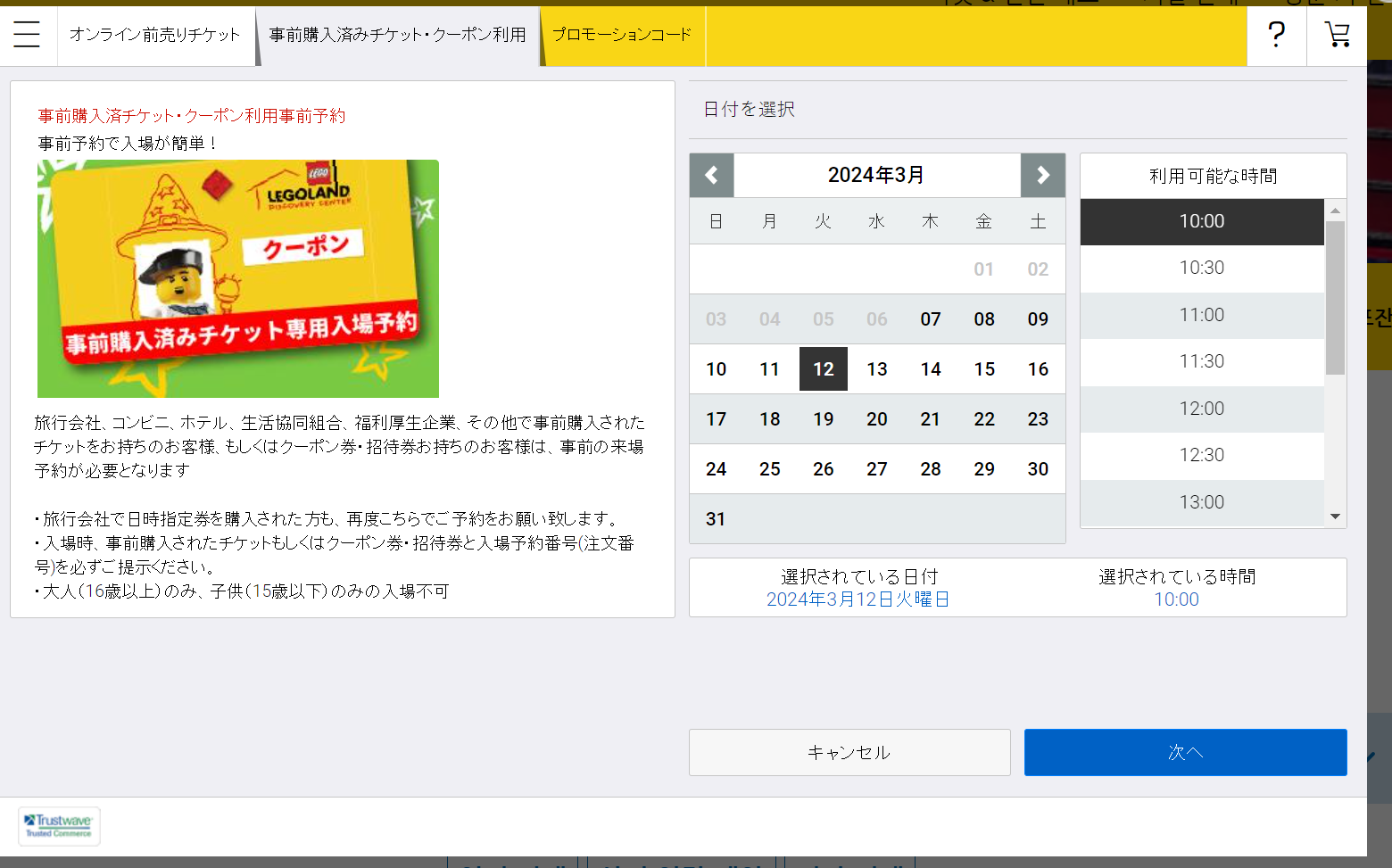The height and width of the screenshot is (868, 1392).
Task: Open the help question mark icon
Action: [x=1277, y=35]
